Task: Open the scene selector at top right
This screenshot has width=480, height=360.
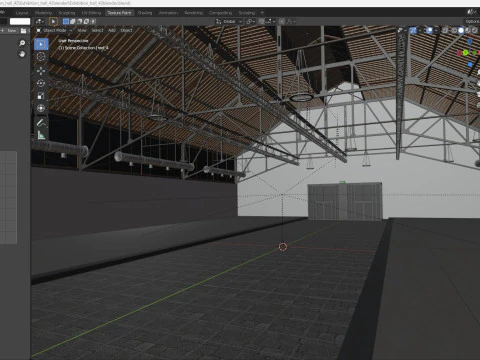Action: pyautogui.click(x=472, y=12)
